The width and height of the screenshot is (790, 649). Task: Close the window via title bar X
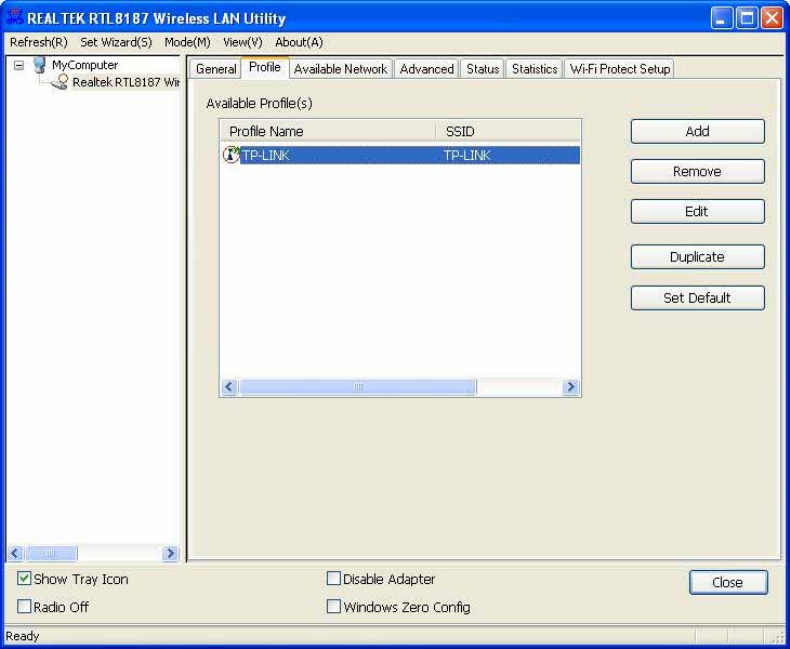pyautogui.click(x=772, y=18)
